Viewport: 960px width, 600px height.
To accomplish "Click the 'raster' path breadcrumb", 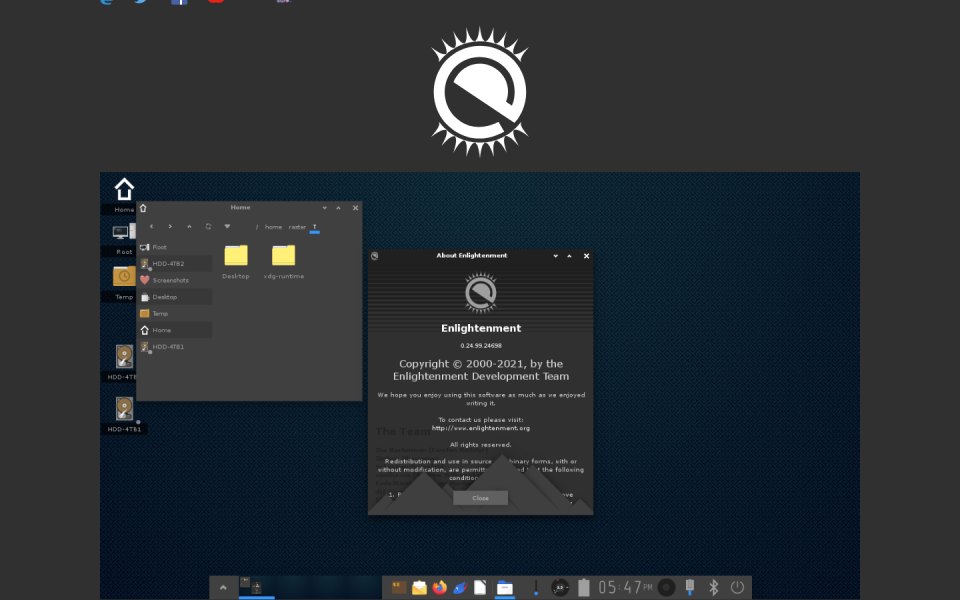I will click(297, 227).
